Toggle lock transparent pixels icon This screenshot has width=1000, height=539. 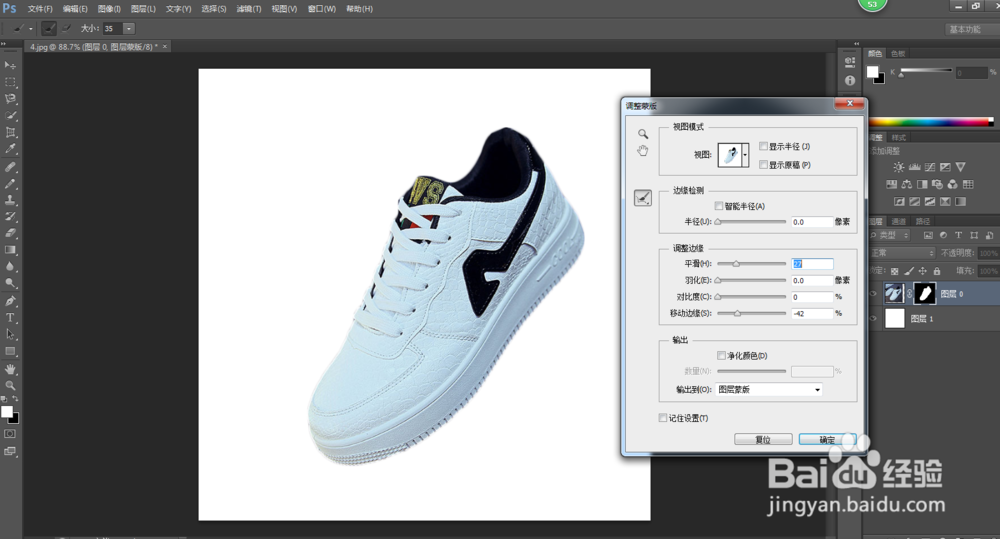pos(895,271)
